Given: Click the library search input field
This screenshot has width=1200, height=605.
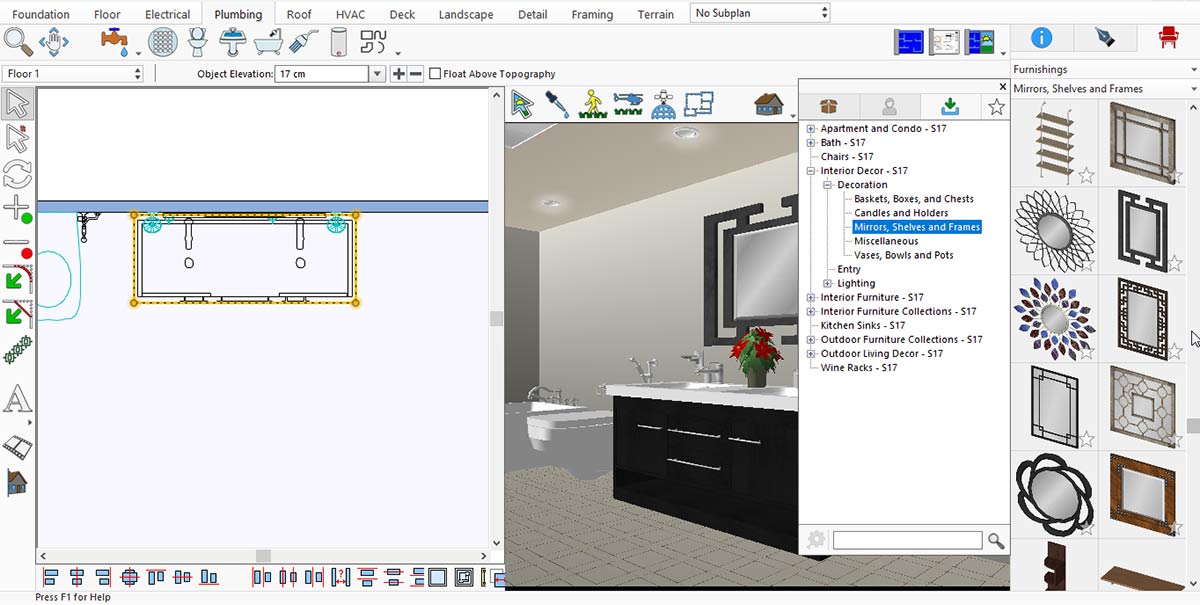Looking at the screenshot, I should 907,540.
